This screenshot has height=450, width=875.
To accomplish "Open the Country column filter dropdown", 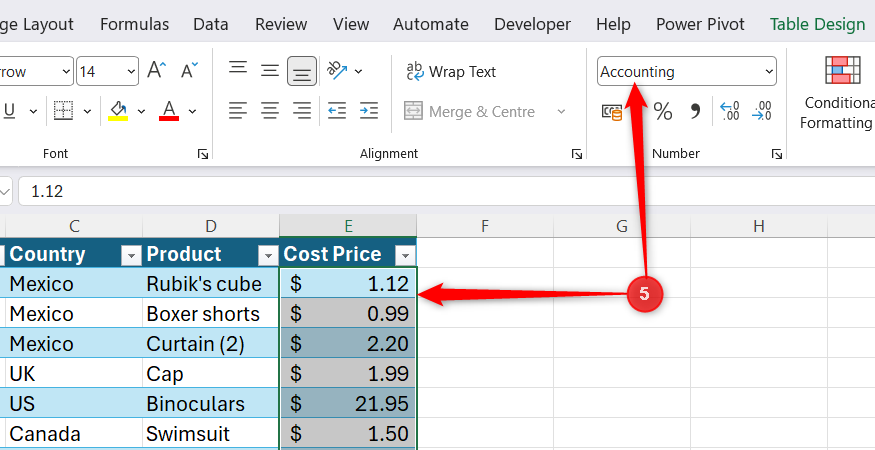I will coord(132,256).
